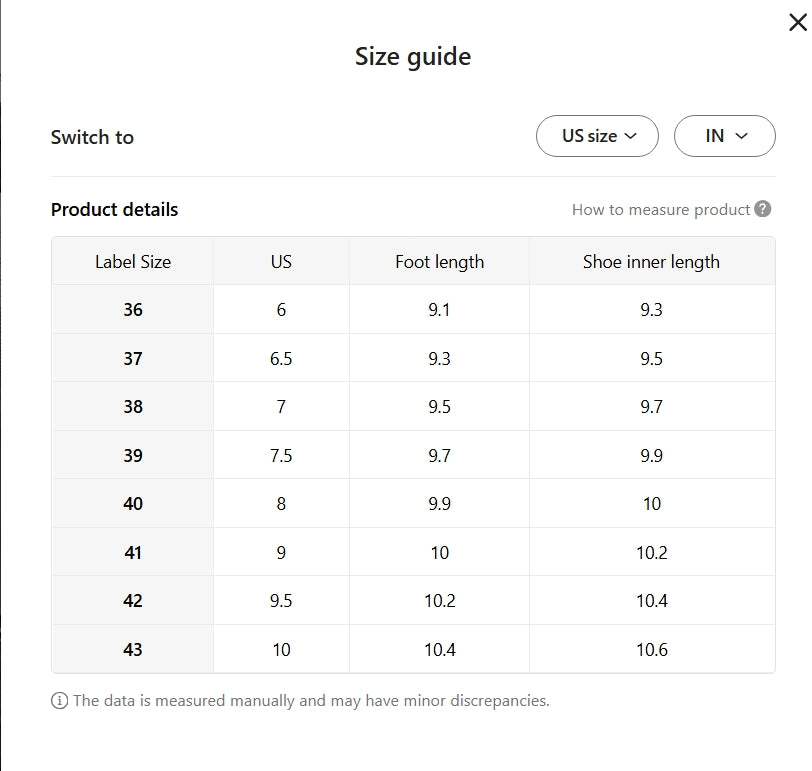
Task: Select the label size 42 row
Action: 133,601
